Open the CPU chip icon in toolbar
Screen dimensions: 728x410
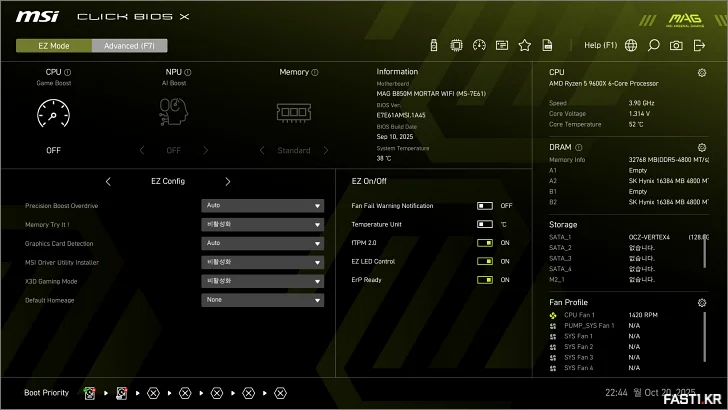456,45
